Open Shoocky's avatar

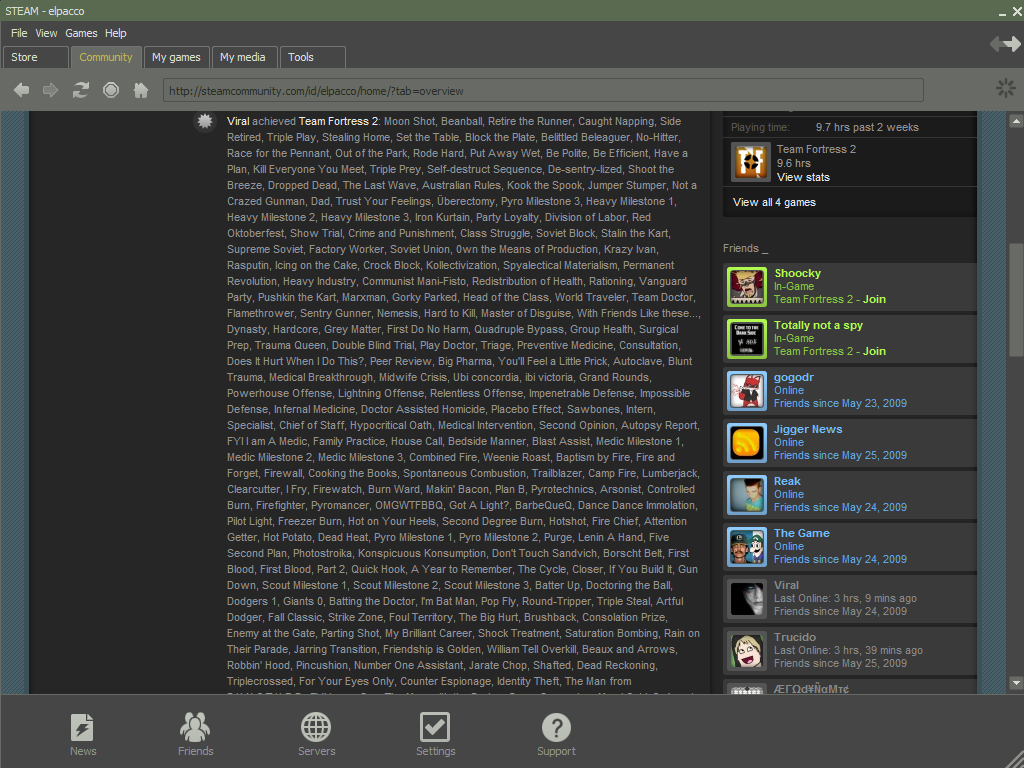point(746,286)
